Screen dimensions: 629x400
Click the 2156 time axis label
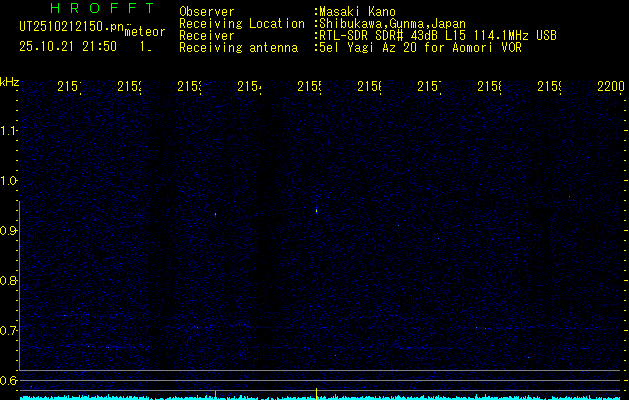click(x=369, y=86)
